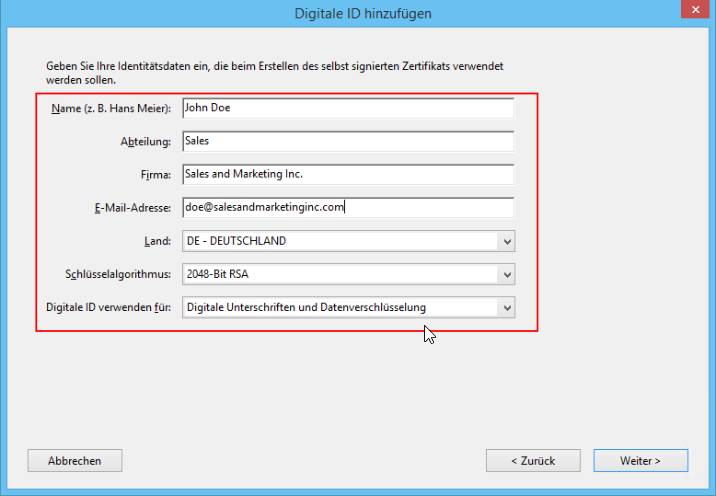Go back with the Zurück button
716x496 pixels.
(x=533, y=460)
